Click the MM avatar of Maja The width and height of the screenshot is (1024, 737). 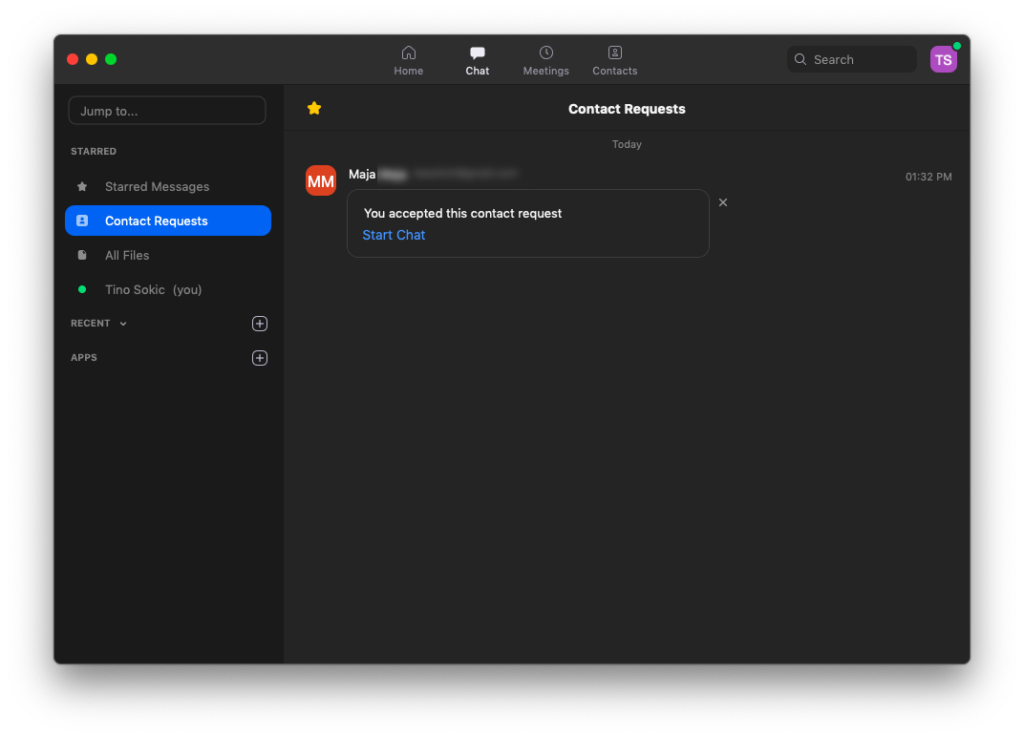click(321, 181)
